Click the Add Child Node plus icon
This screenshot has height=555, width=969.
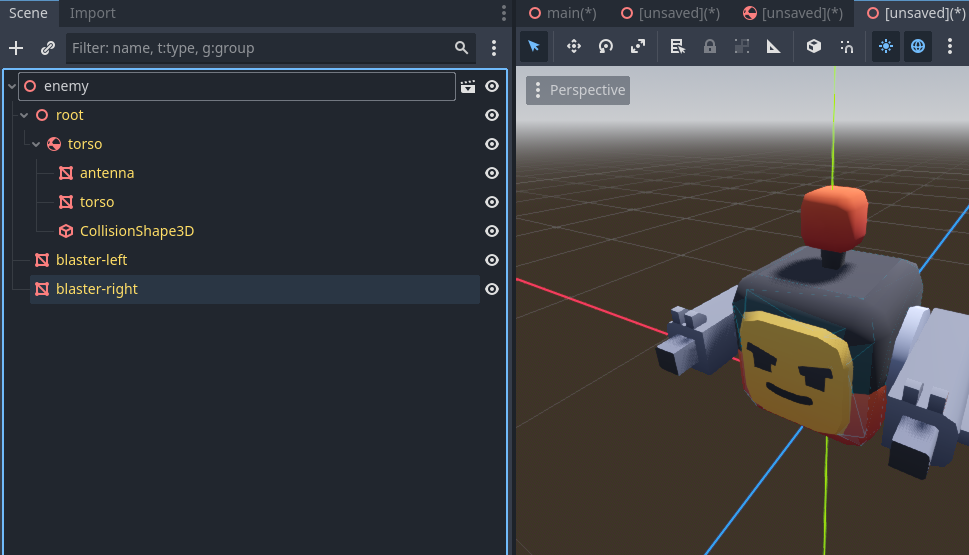click(x=16, y=48)
